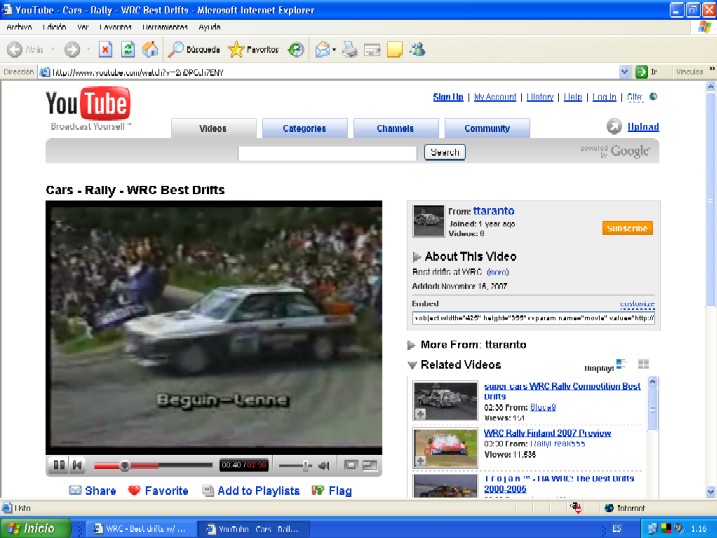This screenshot has height=538, width=717.
Task: Click the red heart Favorite icon
Action: point(135,491)
